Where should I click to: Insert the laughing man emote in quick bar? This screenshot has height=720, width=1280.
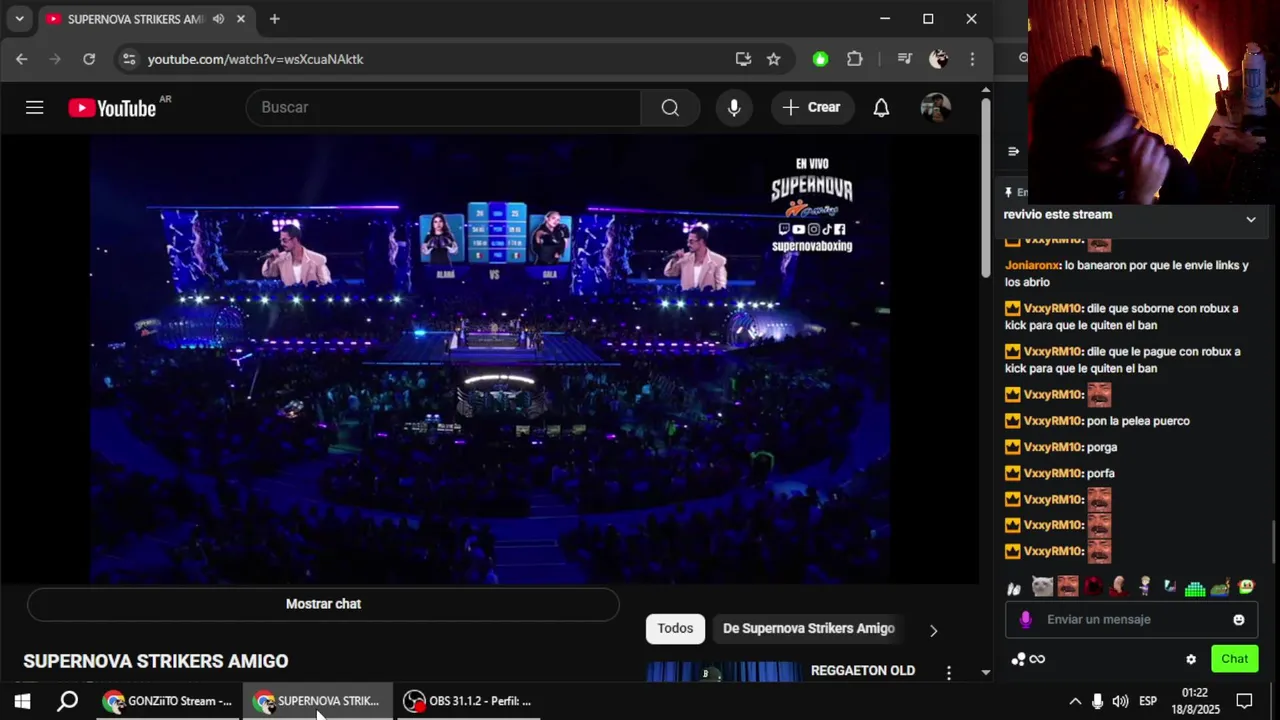(x=1068, y=587)
